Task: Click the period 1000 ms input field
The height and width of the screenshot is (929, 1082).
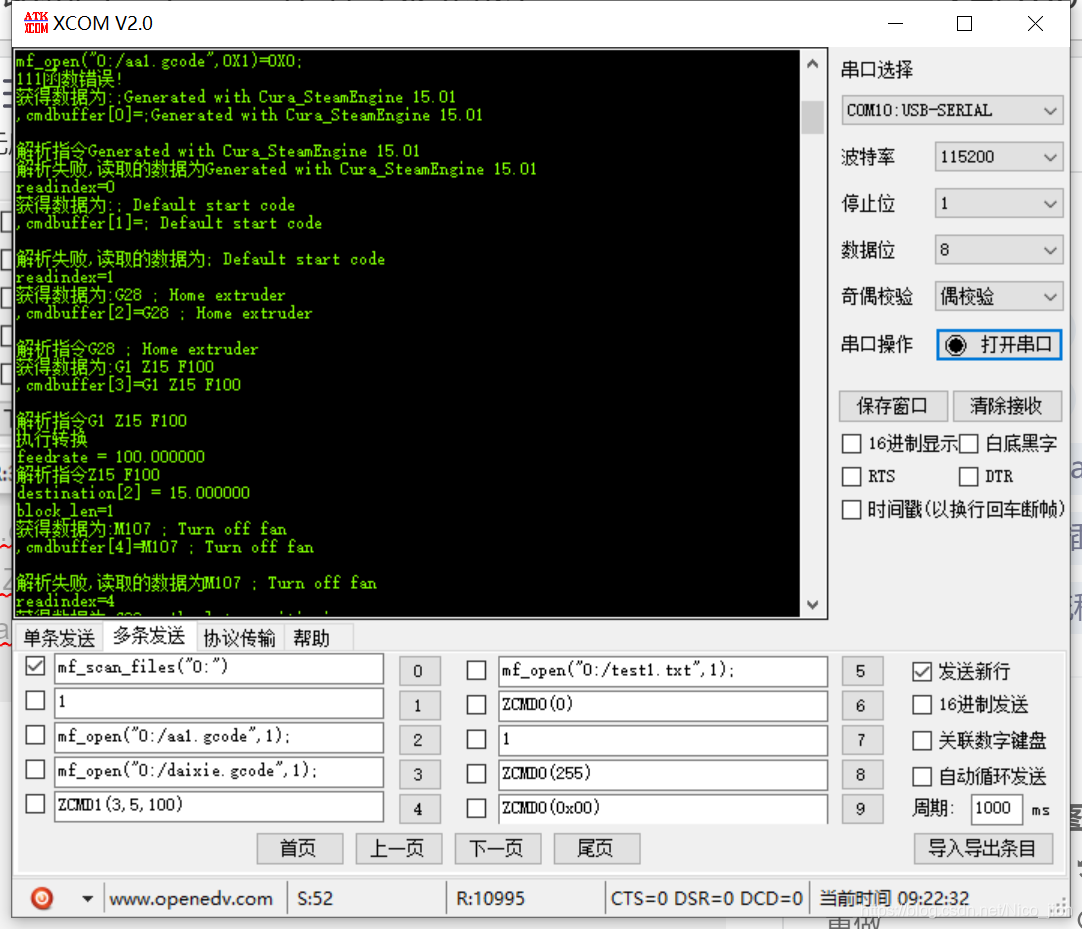Action: [996, 808]
